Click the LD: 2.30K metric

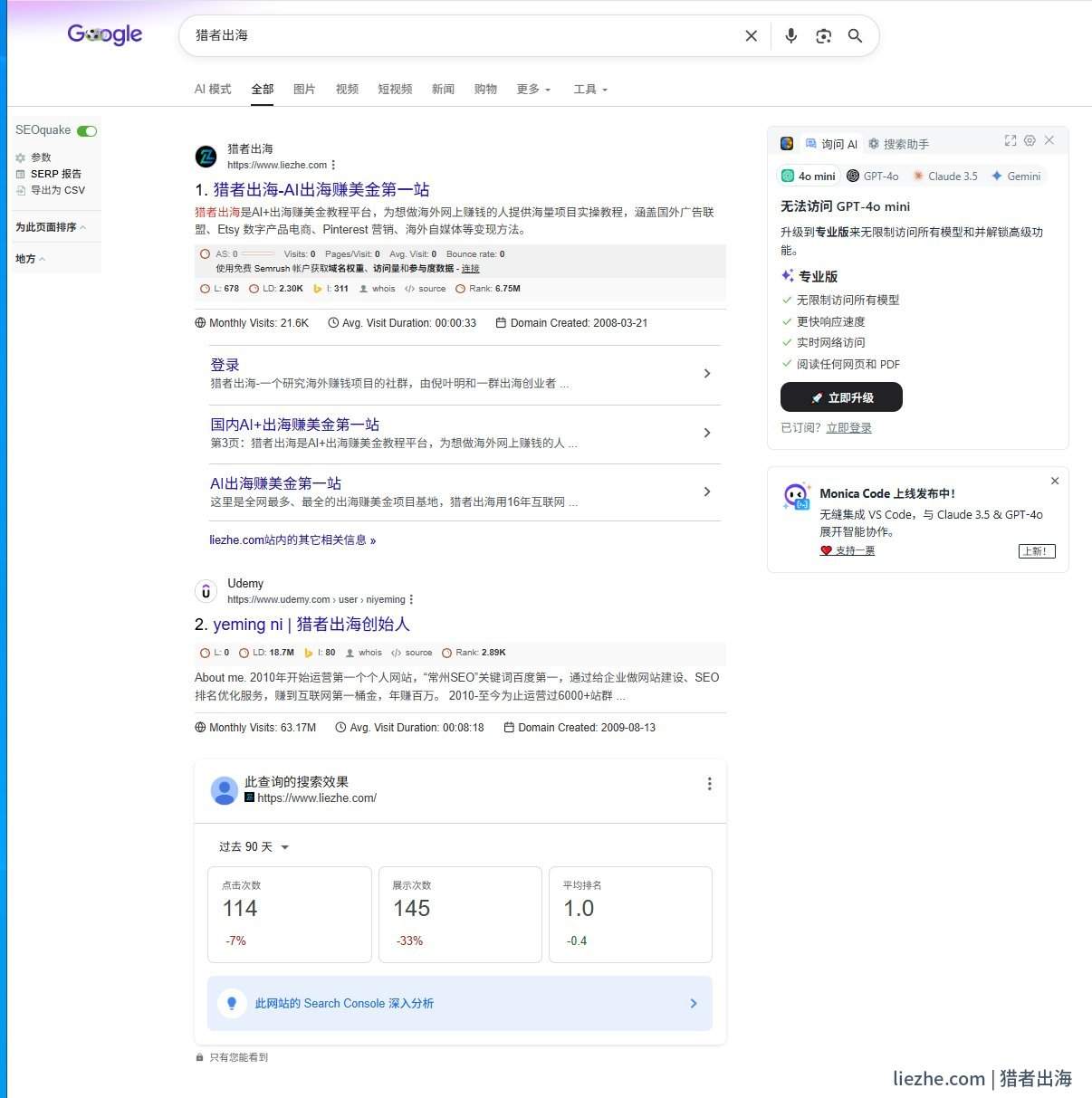[x=276, y=289]
